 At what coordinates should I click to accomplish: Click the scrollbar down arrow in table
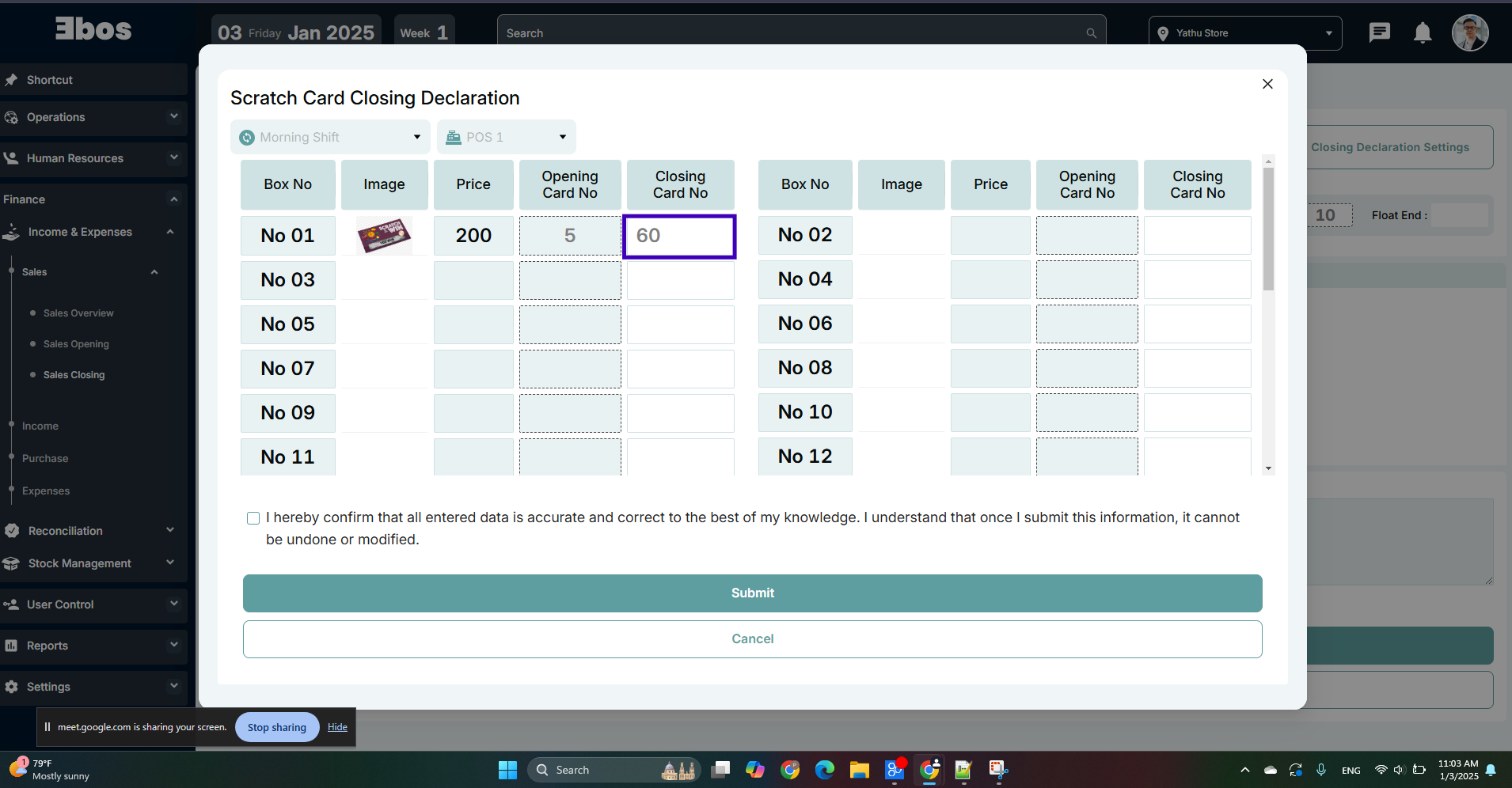click(x=1268, y=468)
